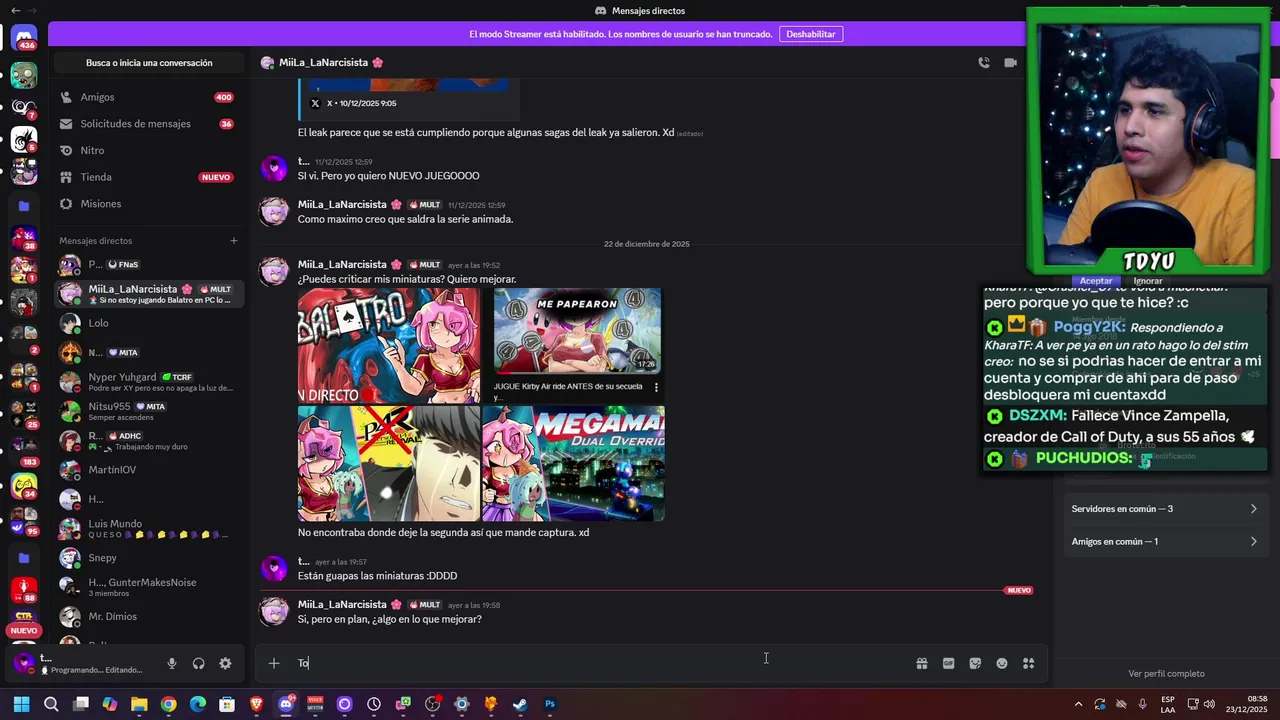
Task: Open Balatro thumbnail image
Action: click(389, 346)
